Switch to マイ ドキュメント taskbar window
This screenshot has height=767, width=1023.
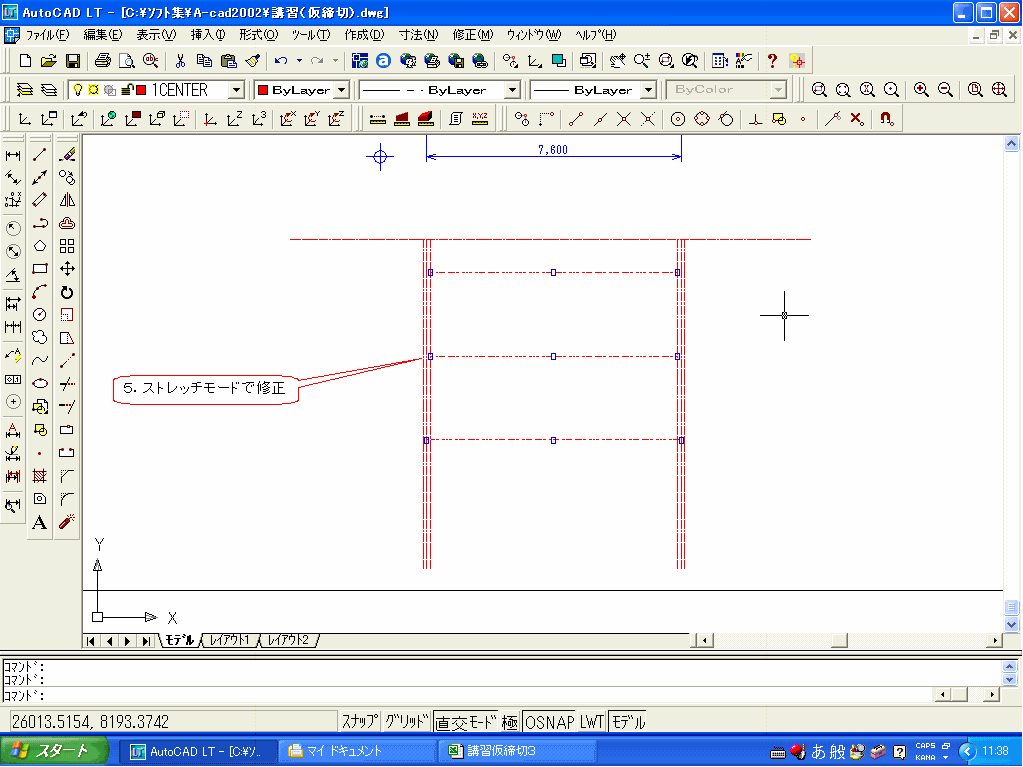pyautogui.click(x=358, y=751)
